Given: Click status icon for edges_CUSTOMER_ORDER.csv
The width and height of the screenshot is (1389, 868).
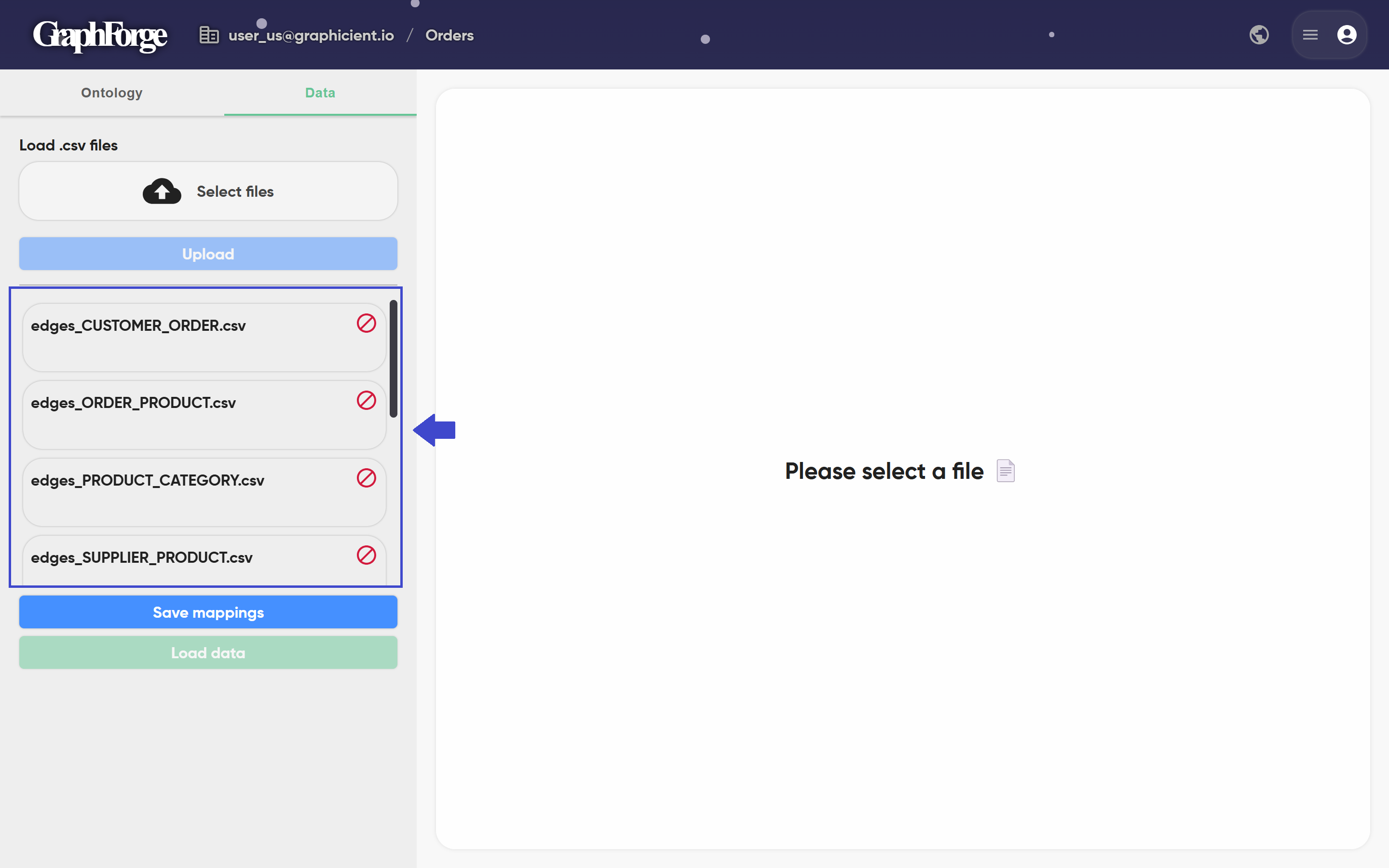Looking at the screenshot, I should pyautogui.click(x=366, y=323).
